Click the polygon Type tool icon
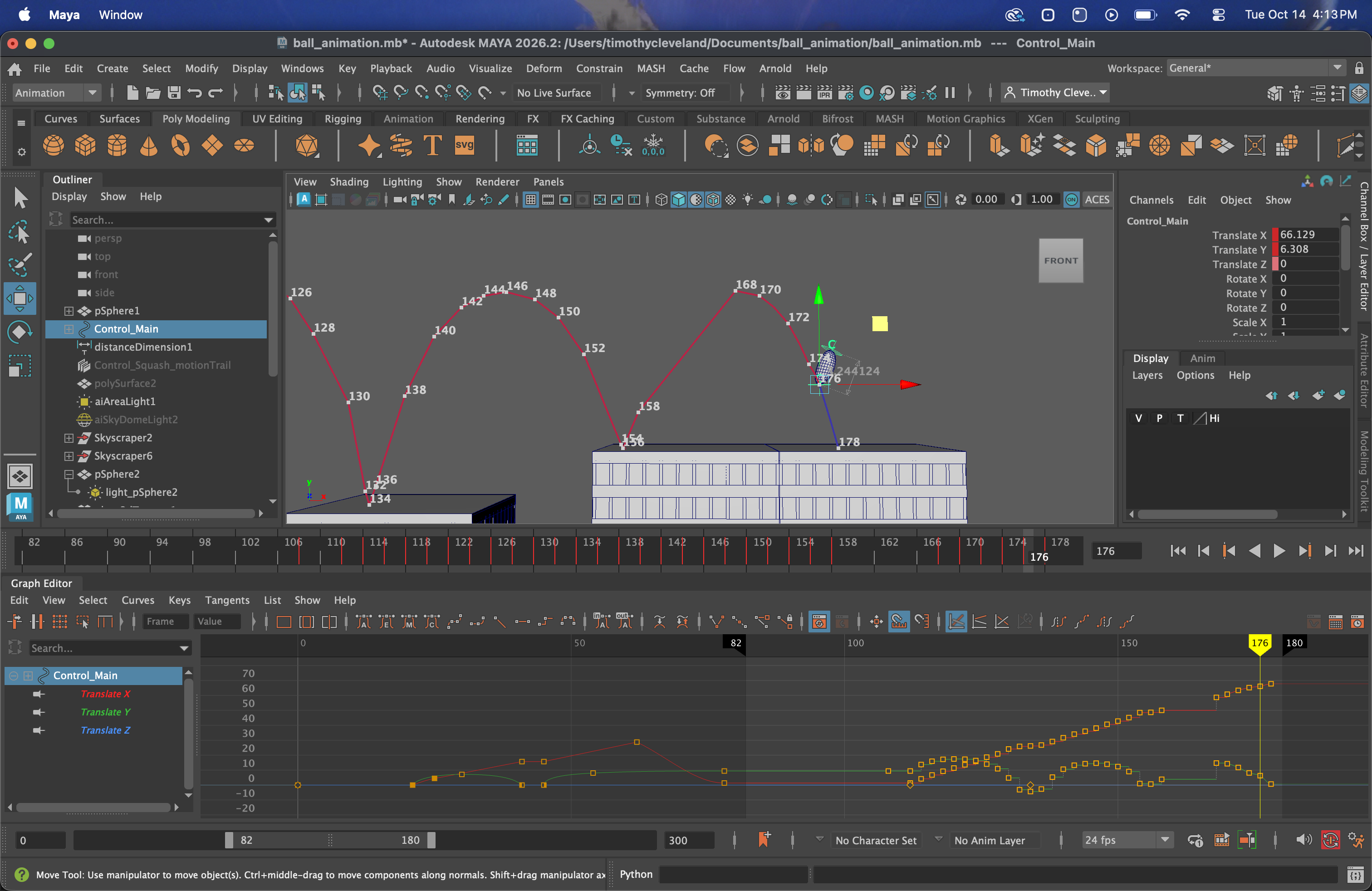 432,145
